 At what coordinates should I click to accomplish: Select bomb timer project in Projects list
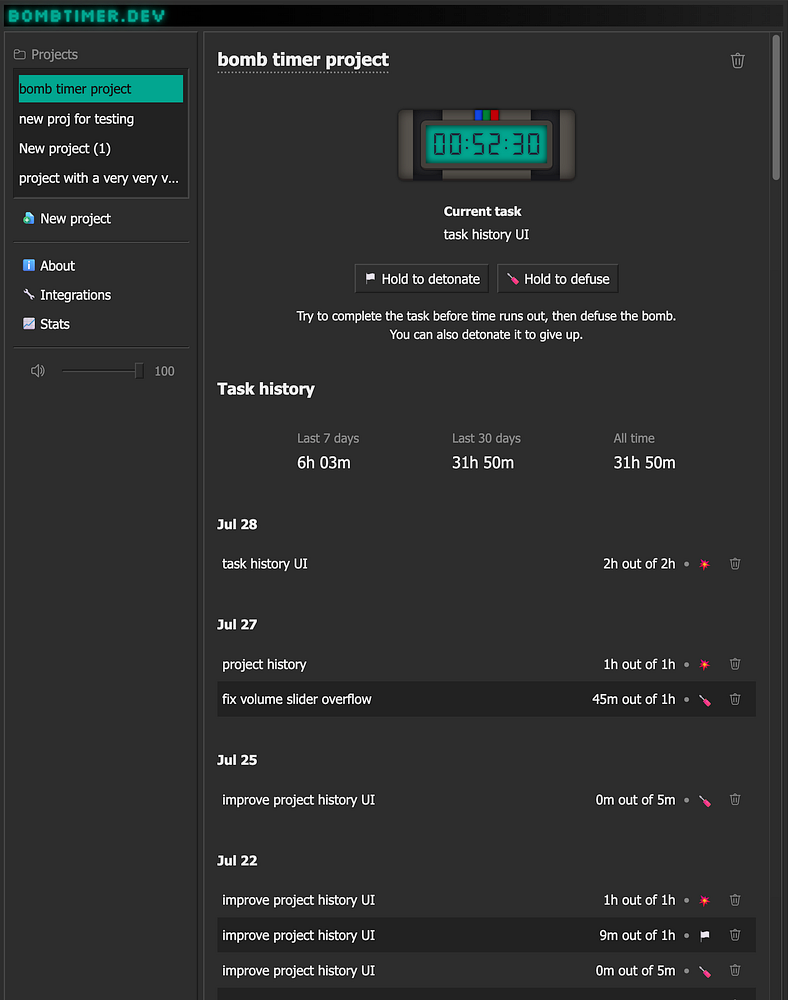100,89
